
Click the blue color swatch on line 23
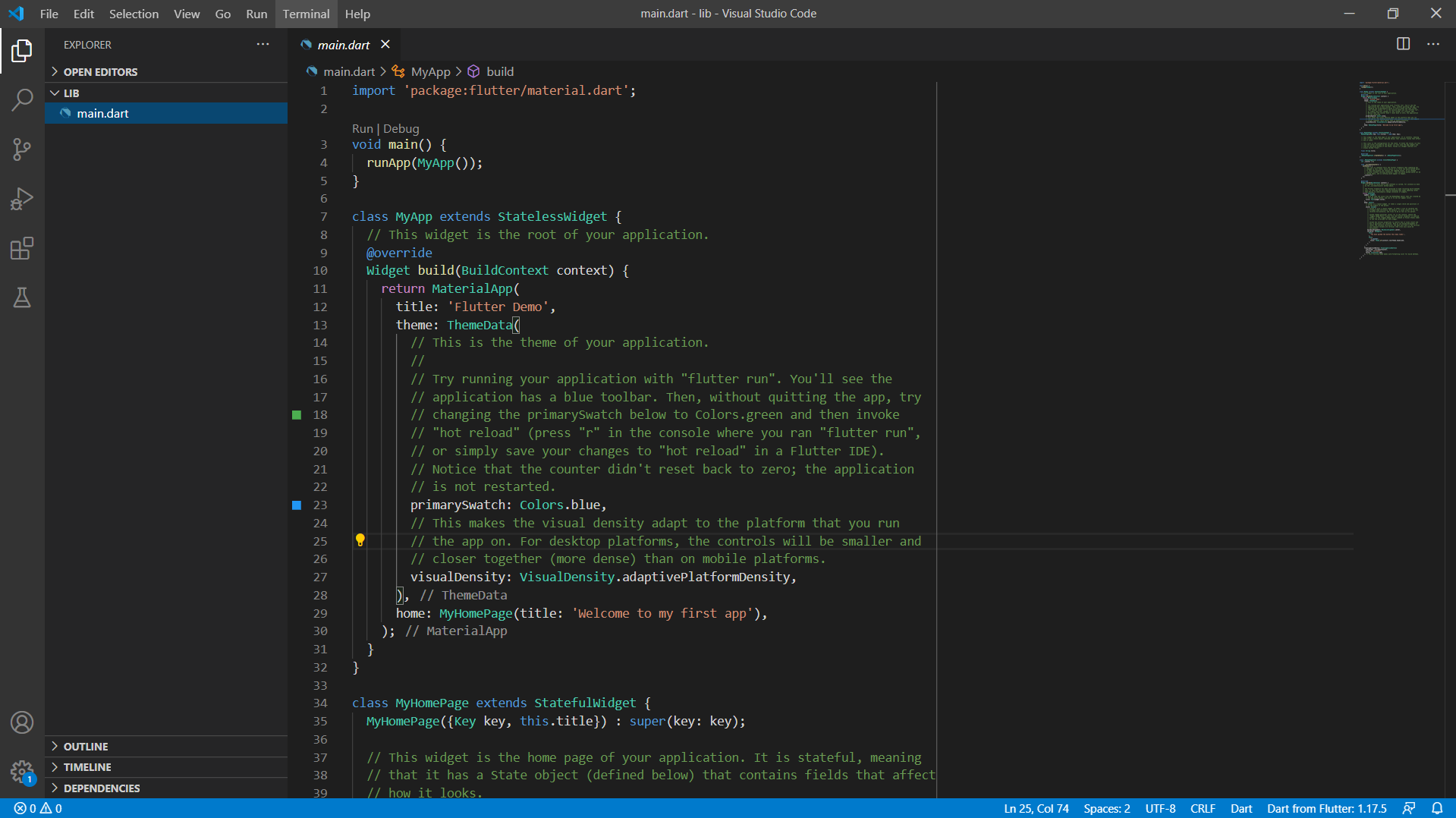pos(297,505)
